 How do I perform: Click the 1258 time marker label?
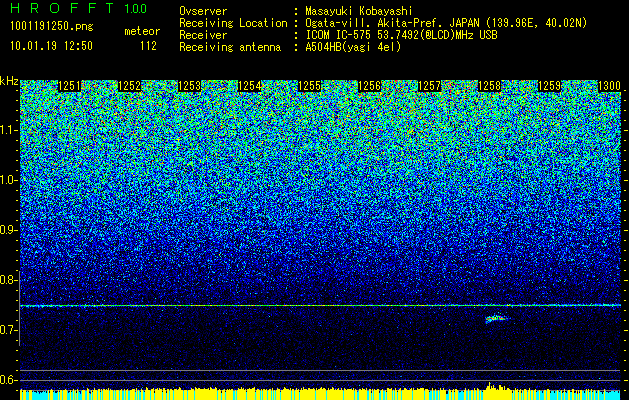coord(489,86)
